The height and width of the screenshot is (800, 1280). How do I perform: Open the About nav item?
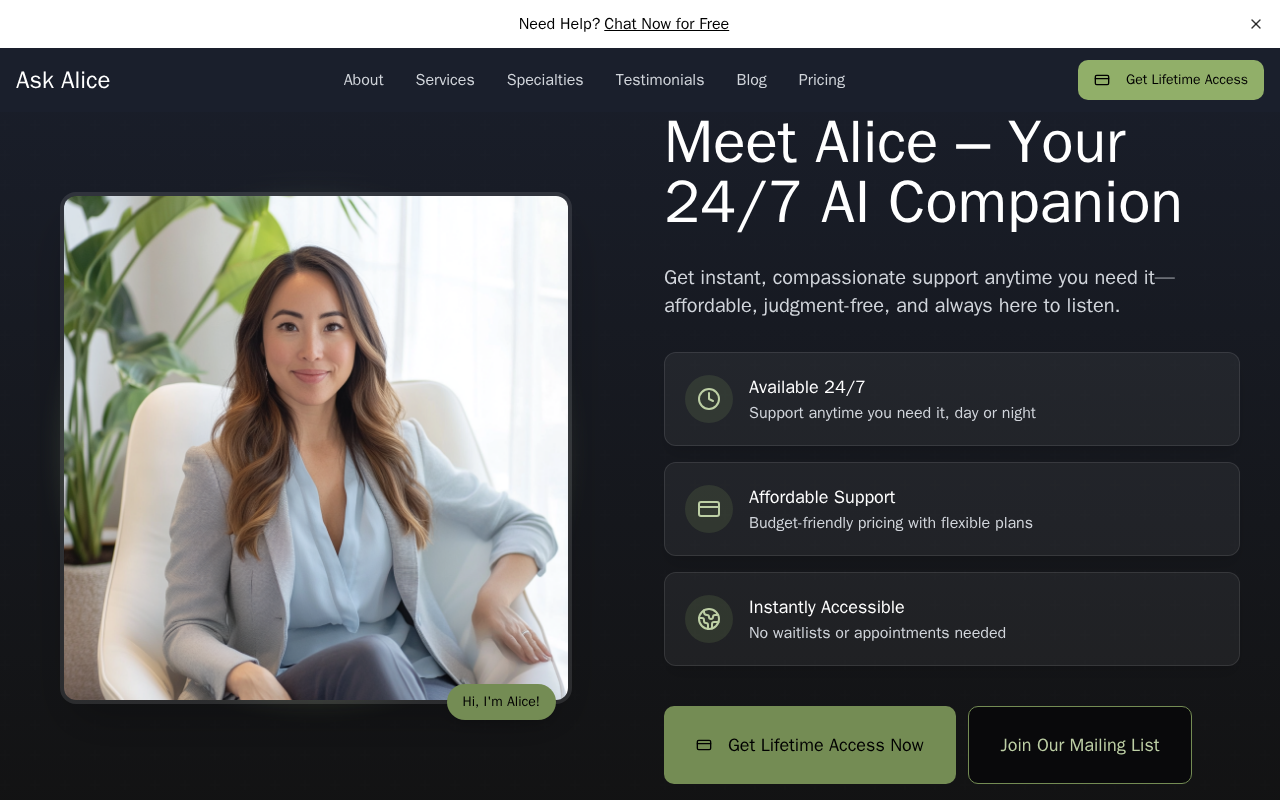364,80
